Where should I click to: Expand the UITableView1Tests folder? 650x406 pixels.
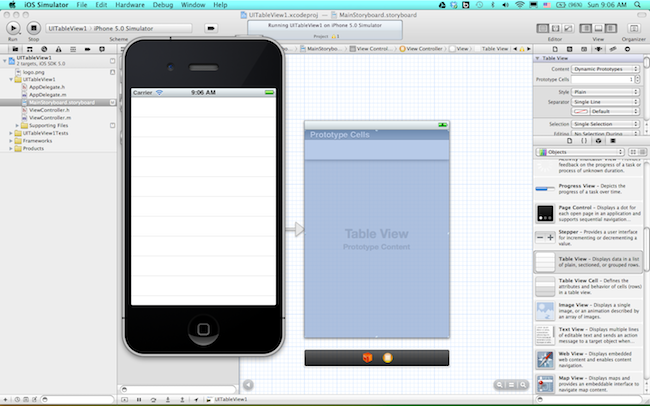[x=11, y=133]
